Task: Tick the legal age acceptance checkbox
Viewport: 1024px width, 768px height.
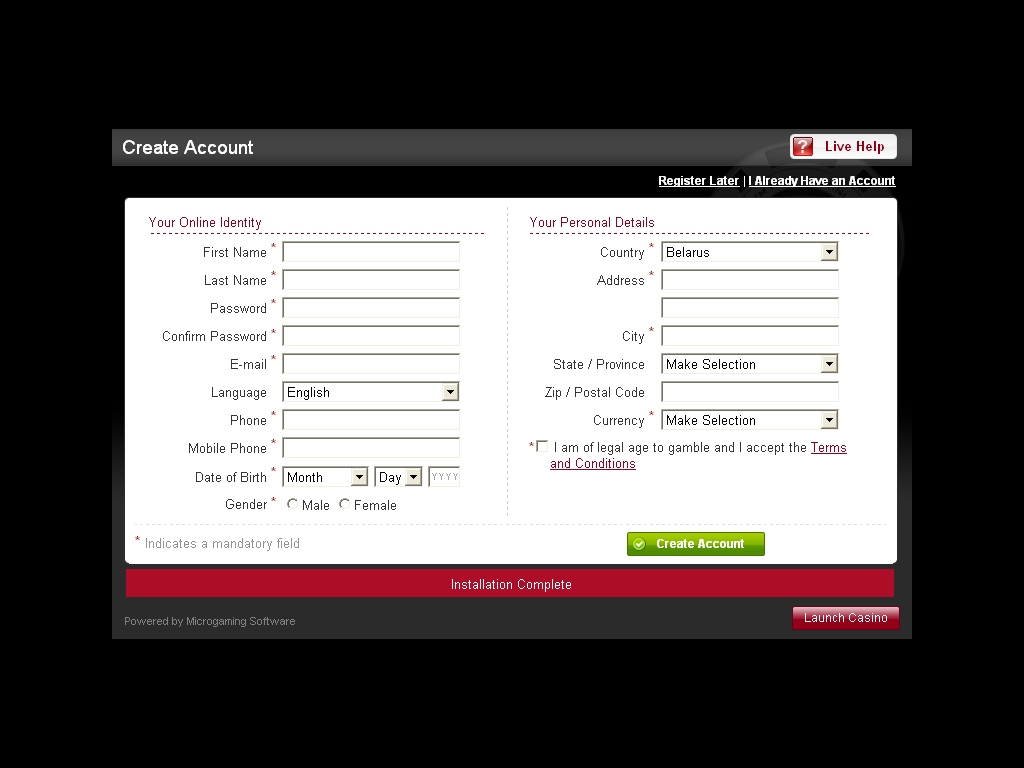Action: click(x=542, y=447)
